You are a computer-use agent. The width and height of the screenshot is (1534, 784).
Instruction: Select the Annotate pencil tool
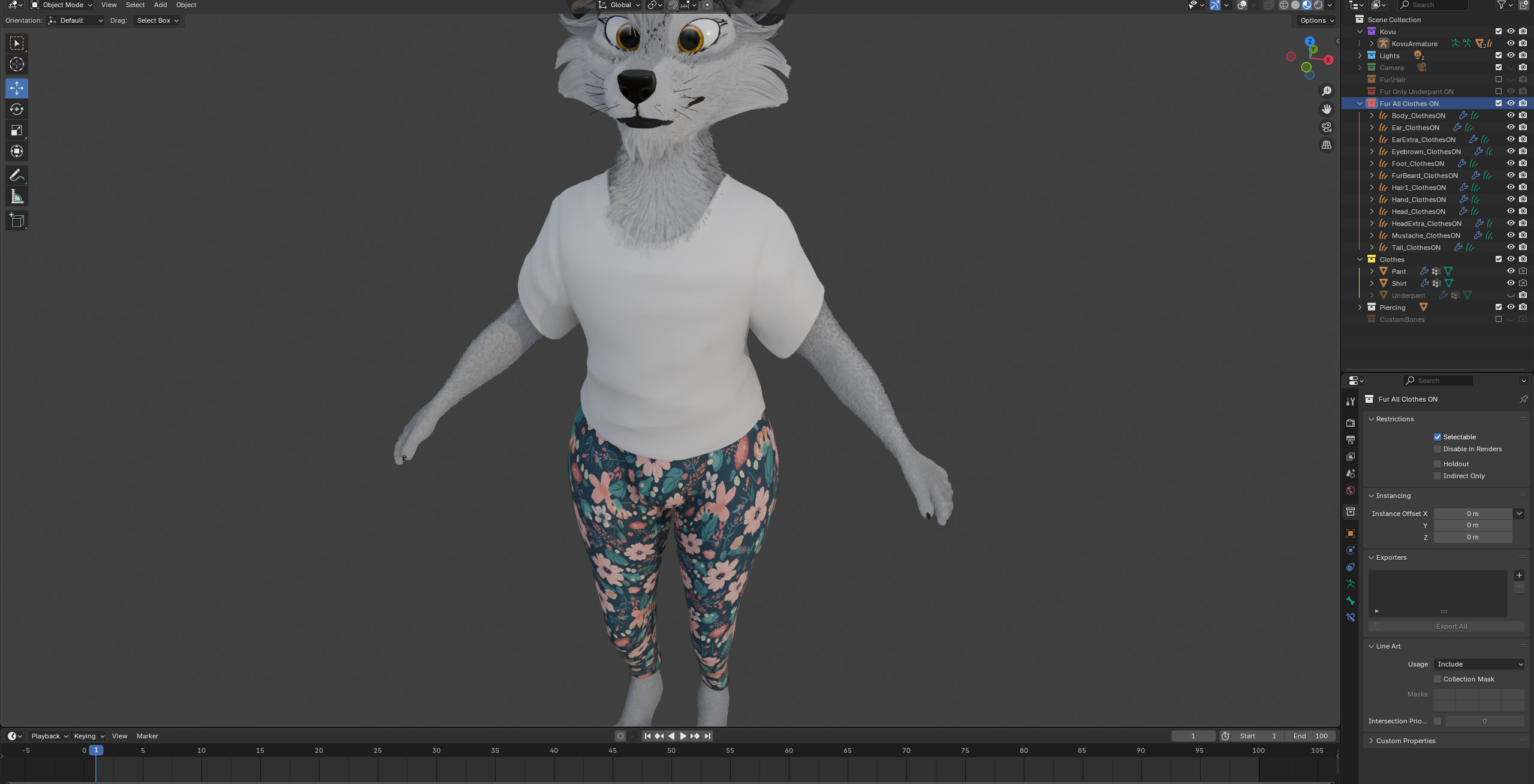coord(17,175)
